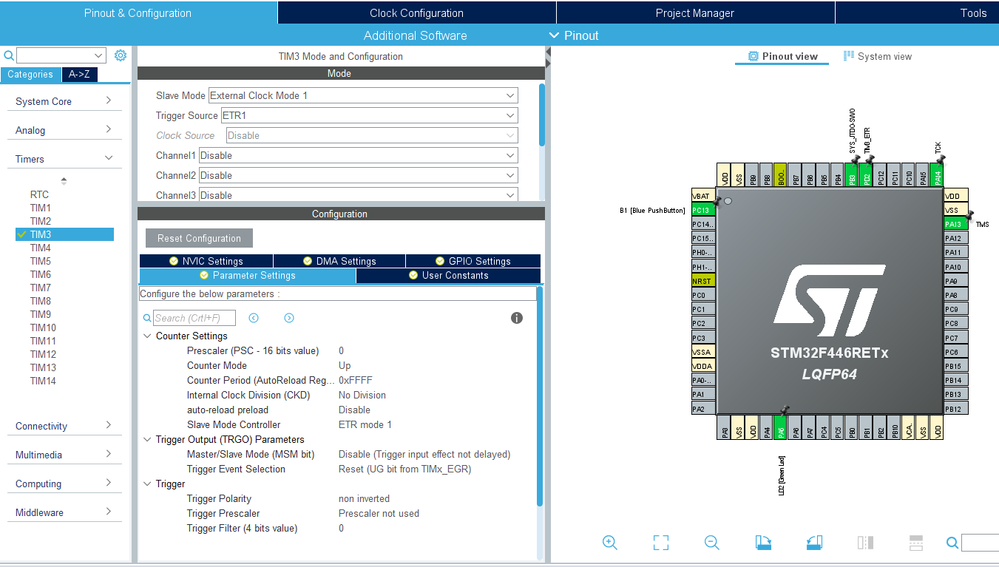This screenshot has height=567, width=999.
Task: Collapse Timers category
Action: coord(64,159)
